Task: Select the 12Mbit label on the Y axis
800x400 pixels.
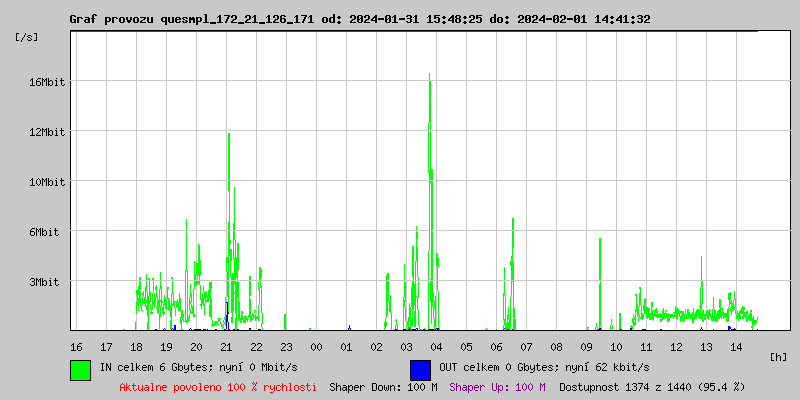Action: pos(46,132)
